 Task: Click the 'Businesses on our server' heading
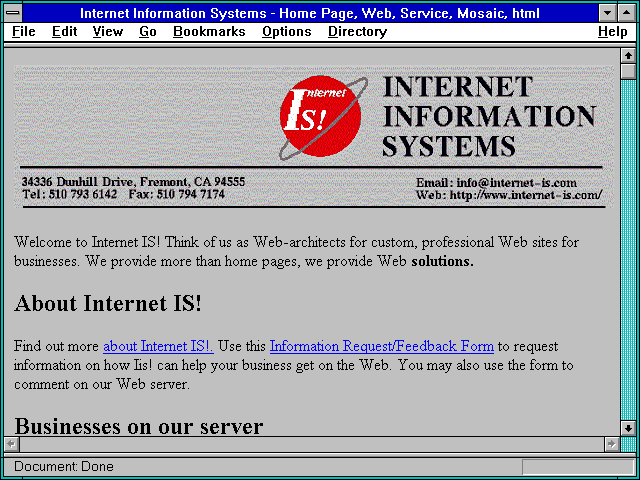[139, 426]
